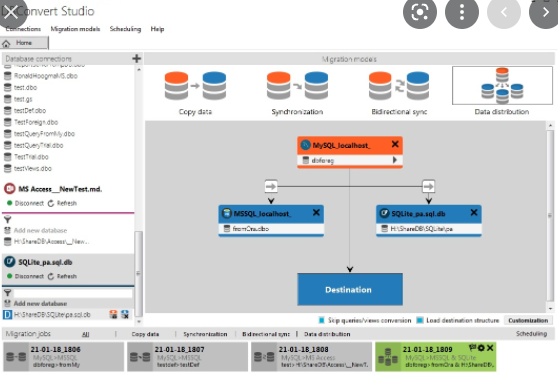Toggle Skip queries/views conversion checkbox
Viewport: 558px width, 385px height.
pyautogui.click(x=322, y=320)
